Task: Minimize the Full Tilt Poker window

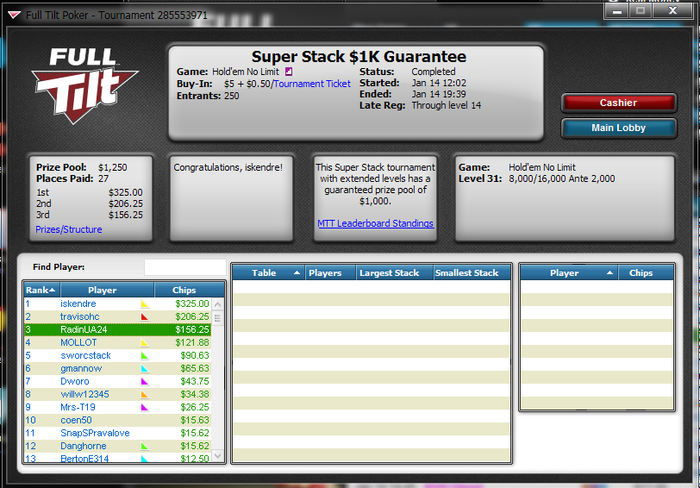Action: (617, 11)
